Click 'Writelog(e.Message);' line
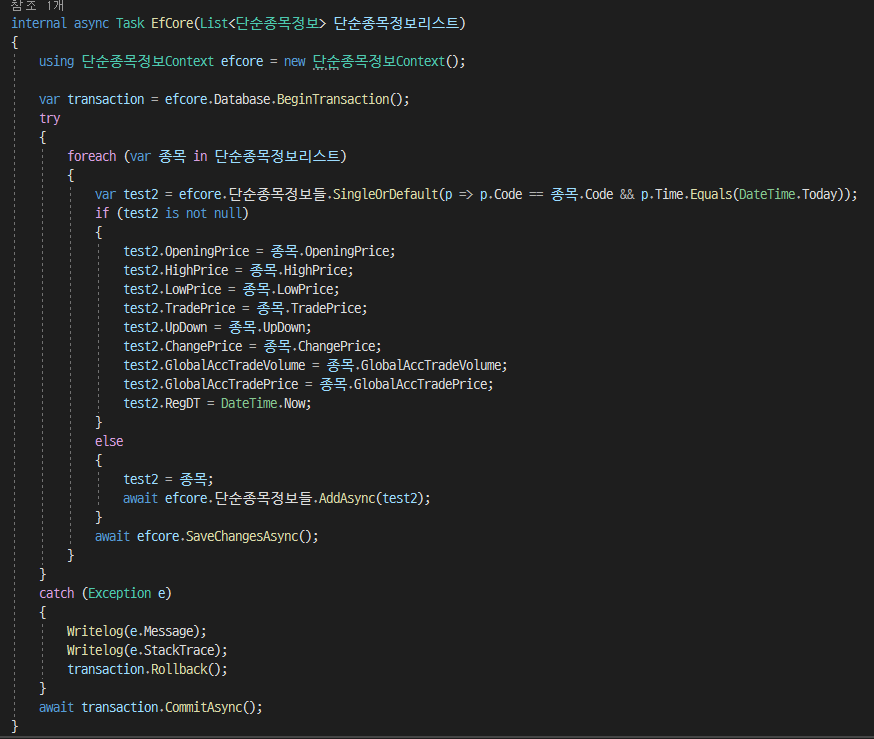 click(137, 631)
